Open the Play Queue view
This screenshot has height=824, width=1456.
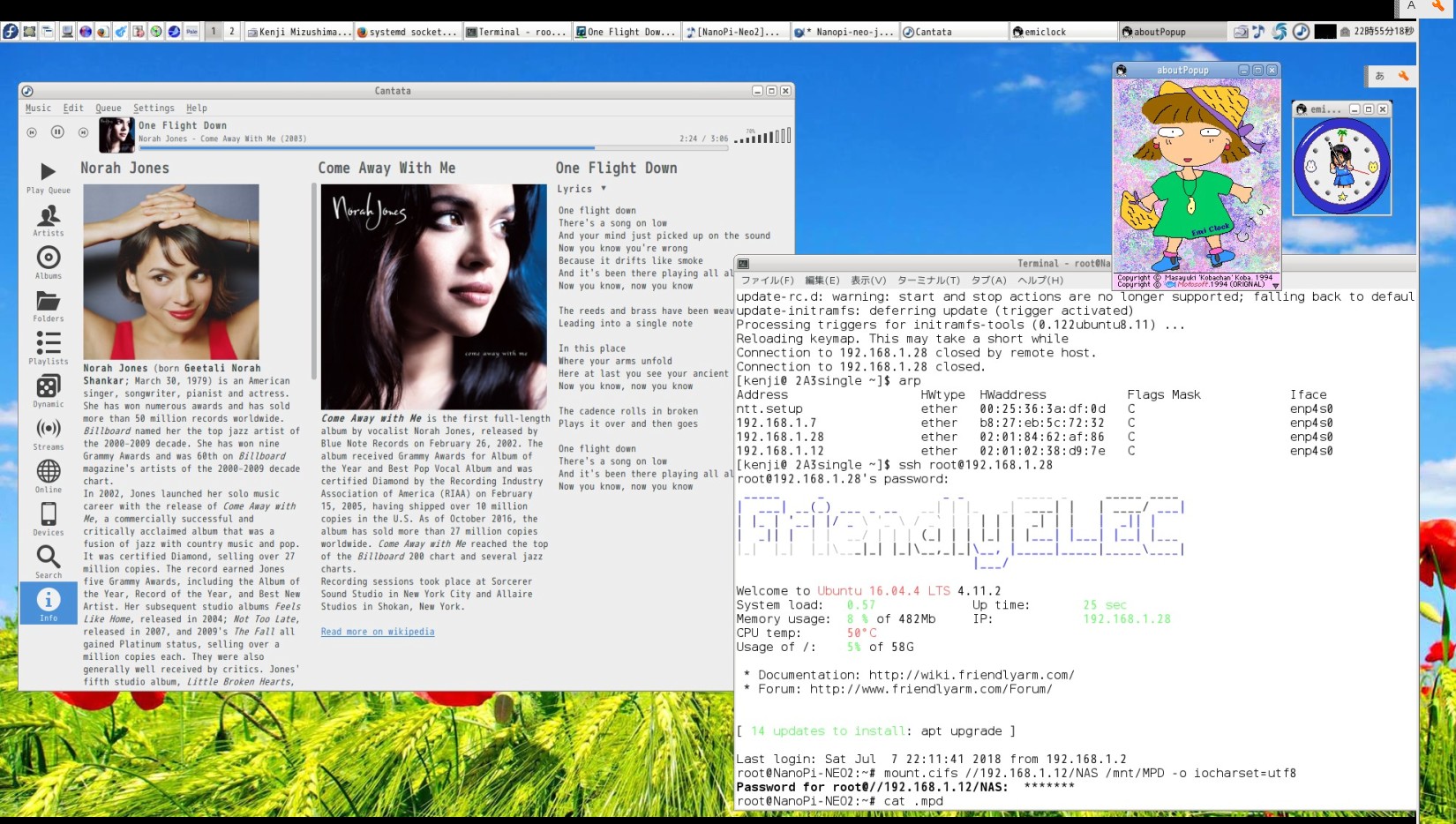click(x=48, y=176)
